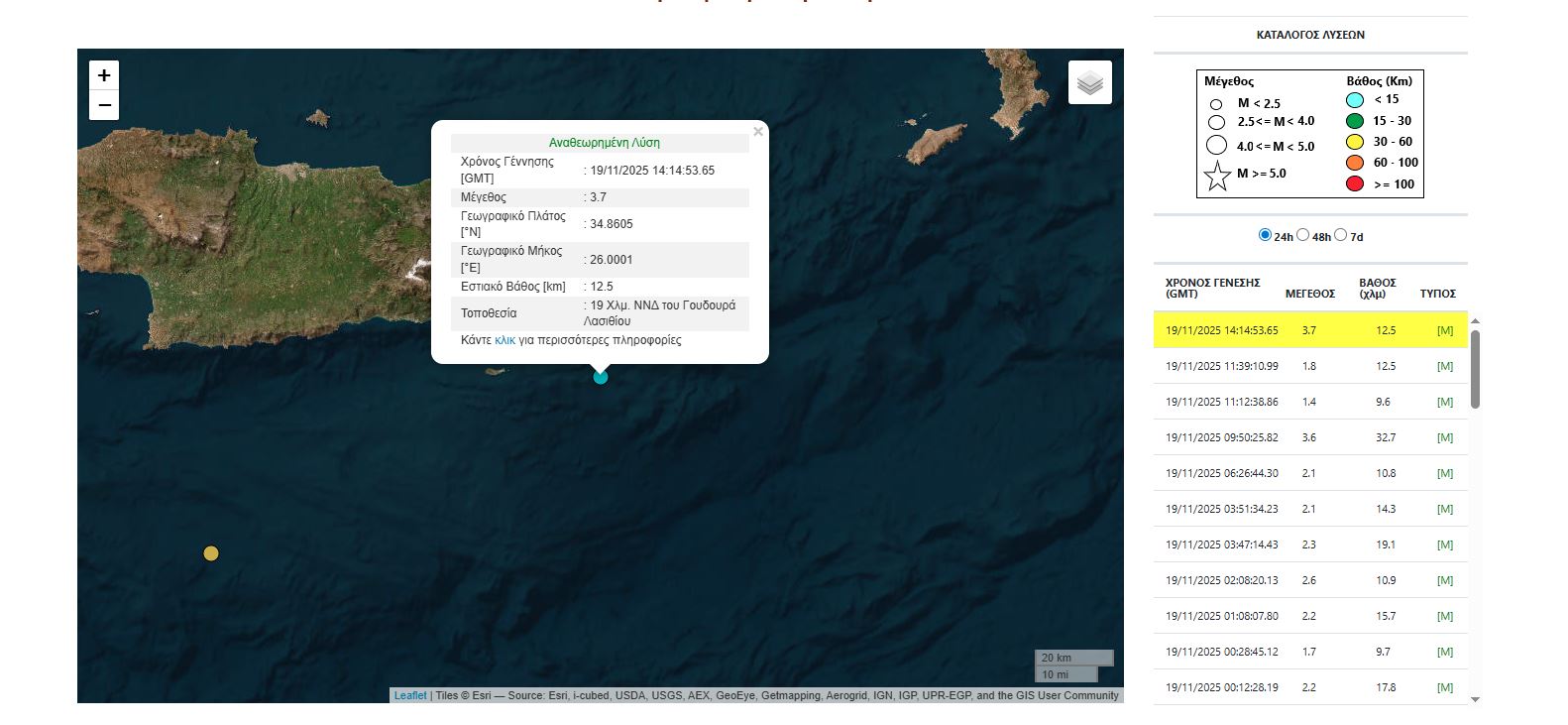
Task: Close the earthquake info popup
Action: coord(758,132)
